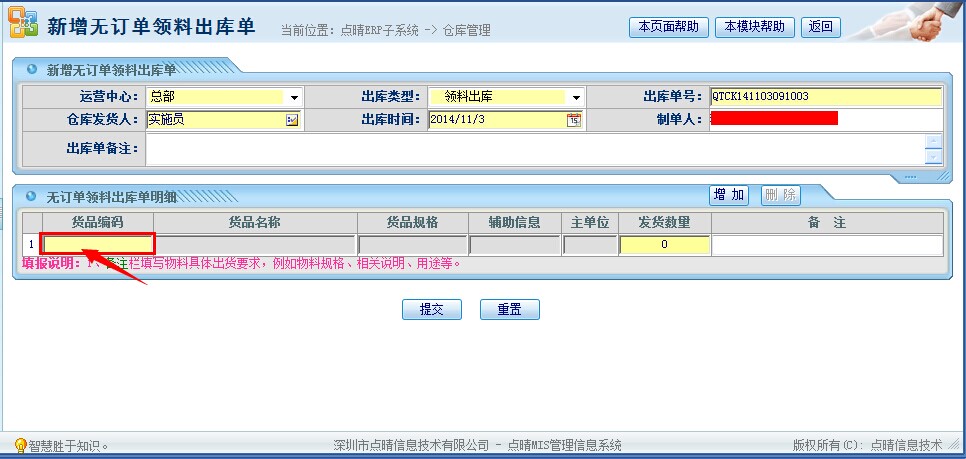This screenshot has width=966, height=459.
Task: Add a detail row with 增加
Action: pyautogui.click(x=729, y=195)
